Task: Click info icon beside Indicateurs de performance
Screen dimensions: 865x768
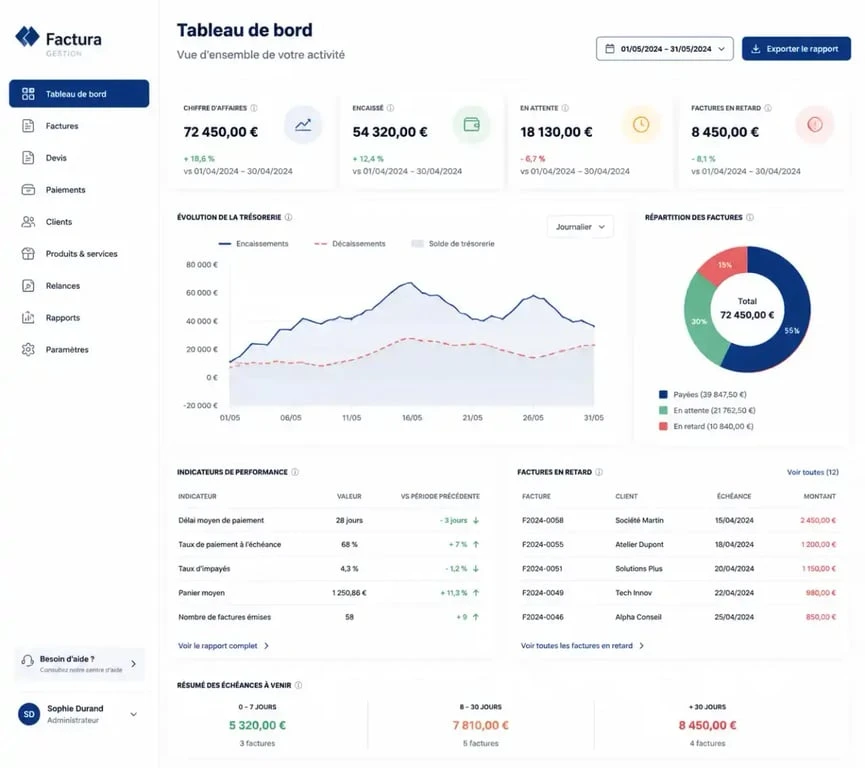Action: pyautogui.click(x=295, y=472)
